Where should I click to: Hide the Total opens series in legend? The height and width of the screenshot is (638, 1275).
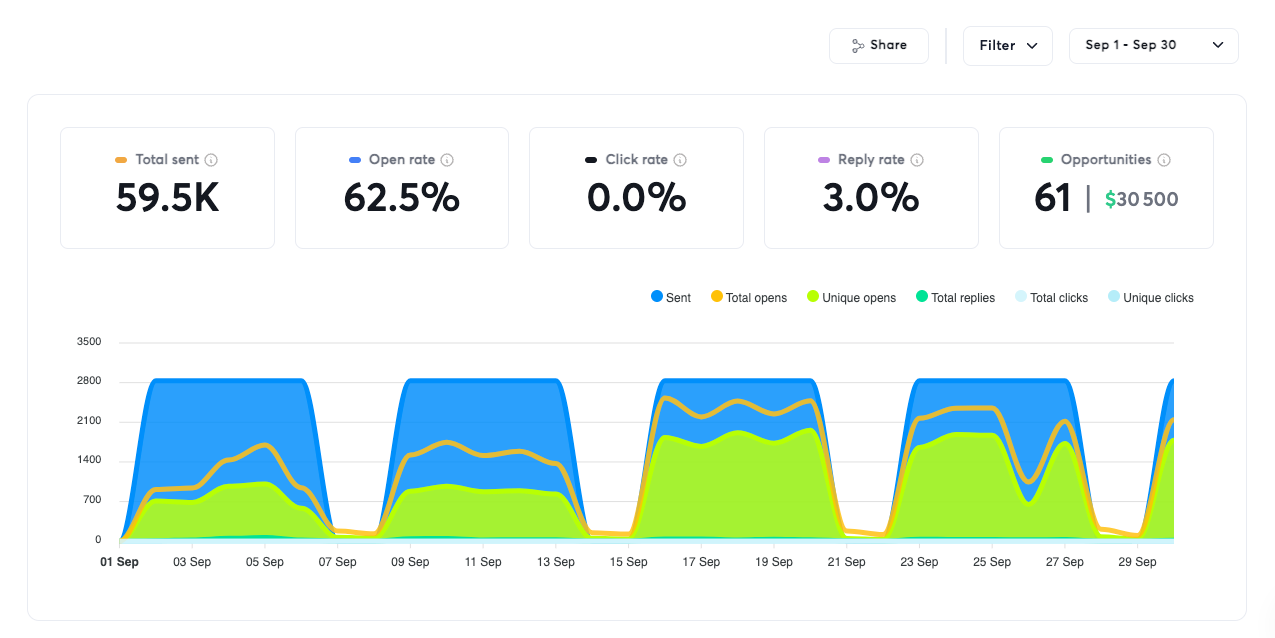tap(749, 298)
